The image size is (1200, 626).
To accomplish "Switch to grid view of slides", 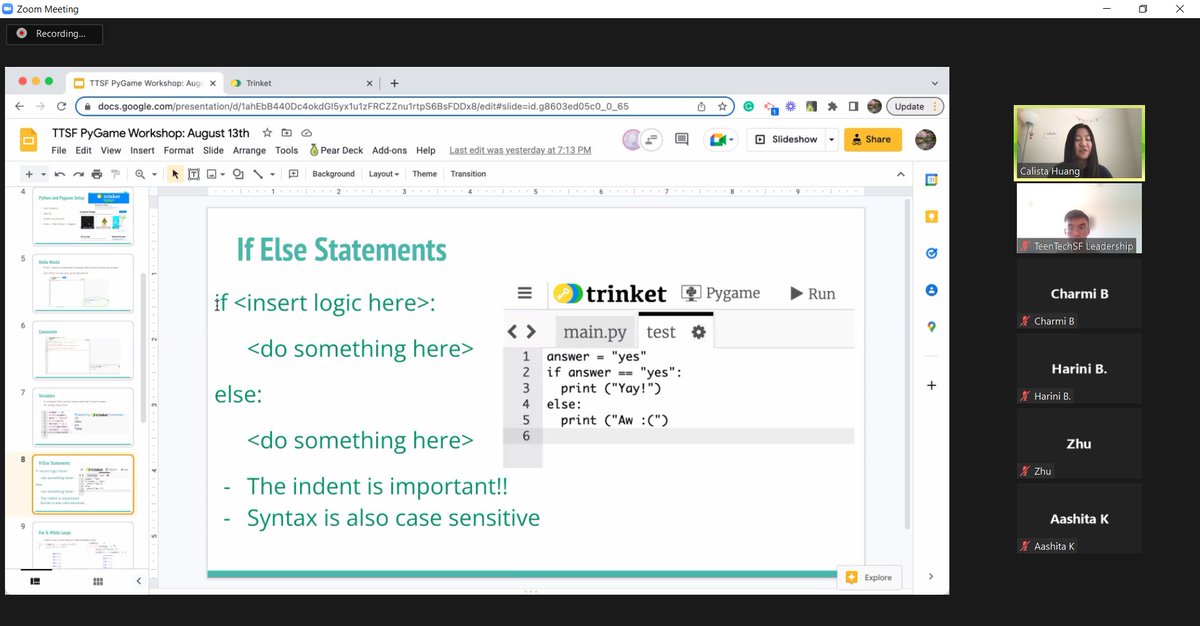I will (x=98, y=581).
